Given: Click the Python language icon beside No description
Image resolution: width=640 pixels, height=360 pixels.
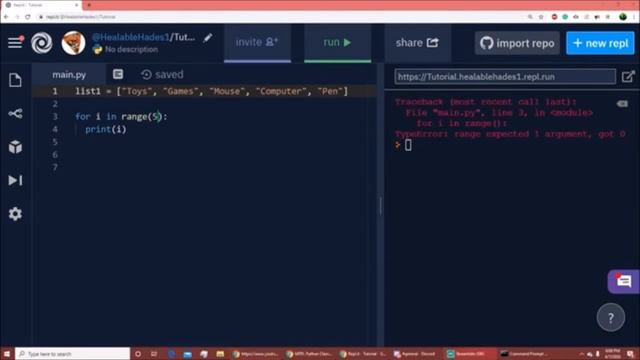Looking at the screenshot, I should (97, 49).
